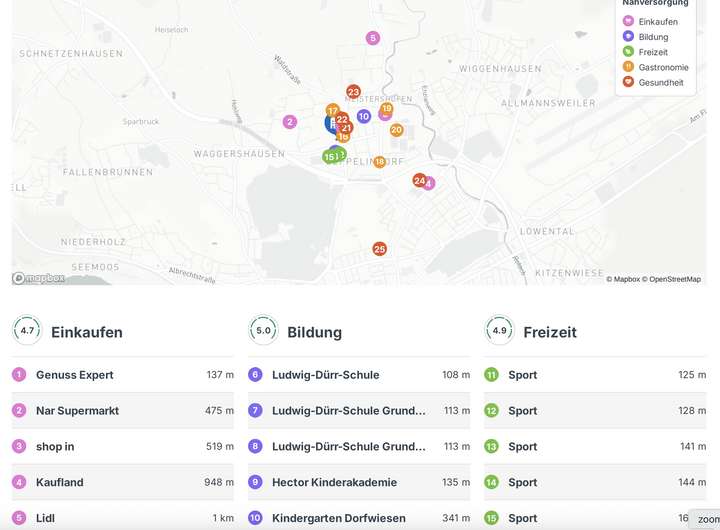This screenshot has height=530, width=720.
Task: Toggle Bildung category in legend
Action: click(x=653, y=37)
